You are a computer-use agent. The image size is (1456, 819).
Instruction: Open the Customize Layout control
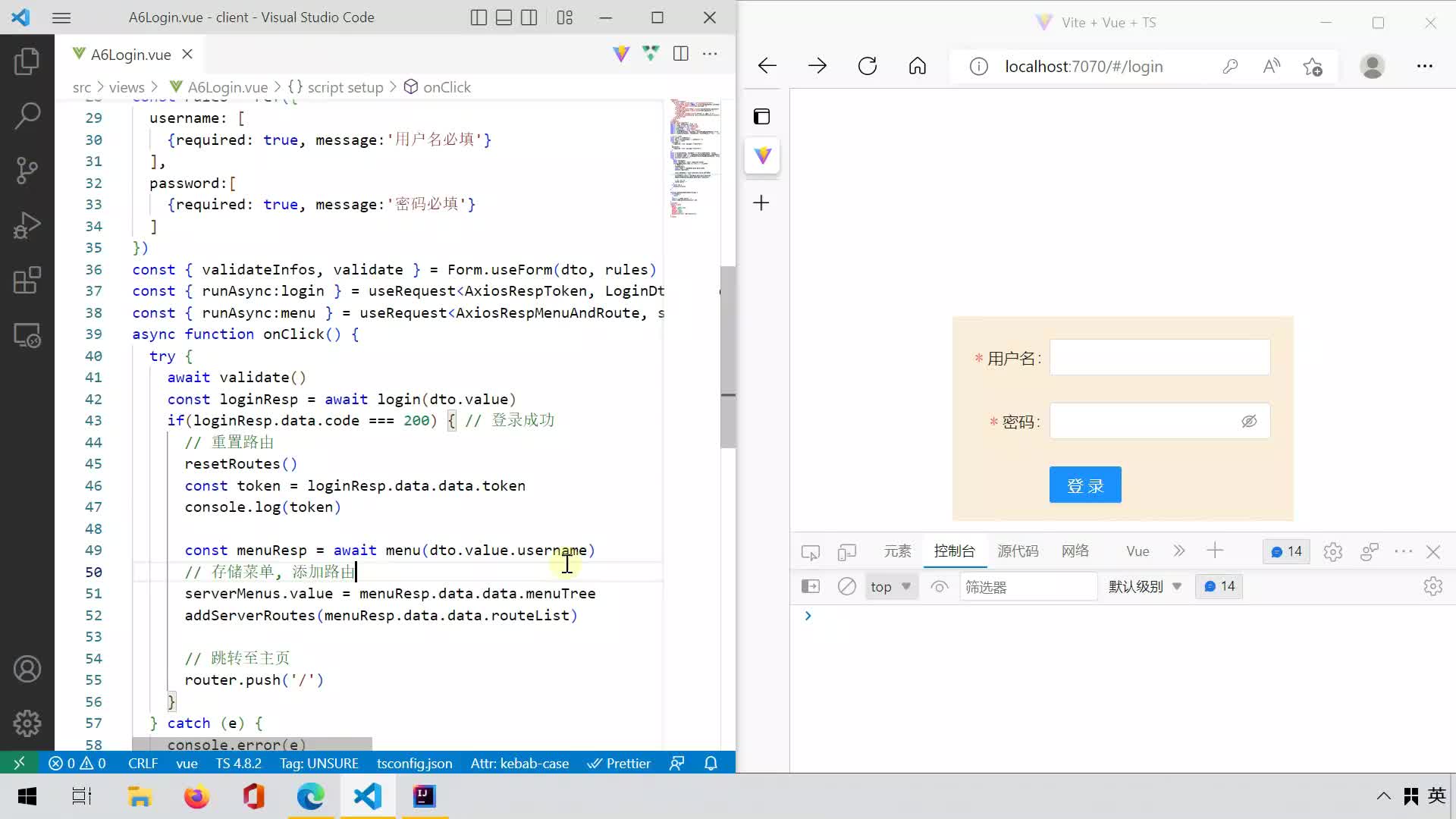pos(565,17)
